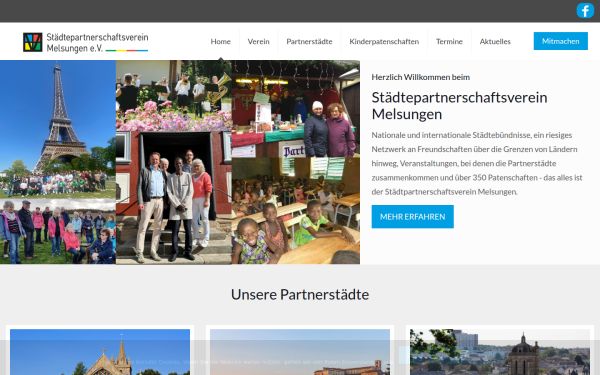Click the Eiffel Tower photo
This screenshot has height=375, width=600.
click(x=58, y=129)
